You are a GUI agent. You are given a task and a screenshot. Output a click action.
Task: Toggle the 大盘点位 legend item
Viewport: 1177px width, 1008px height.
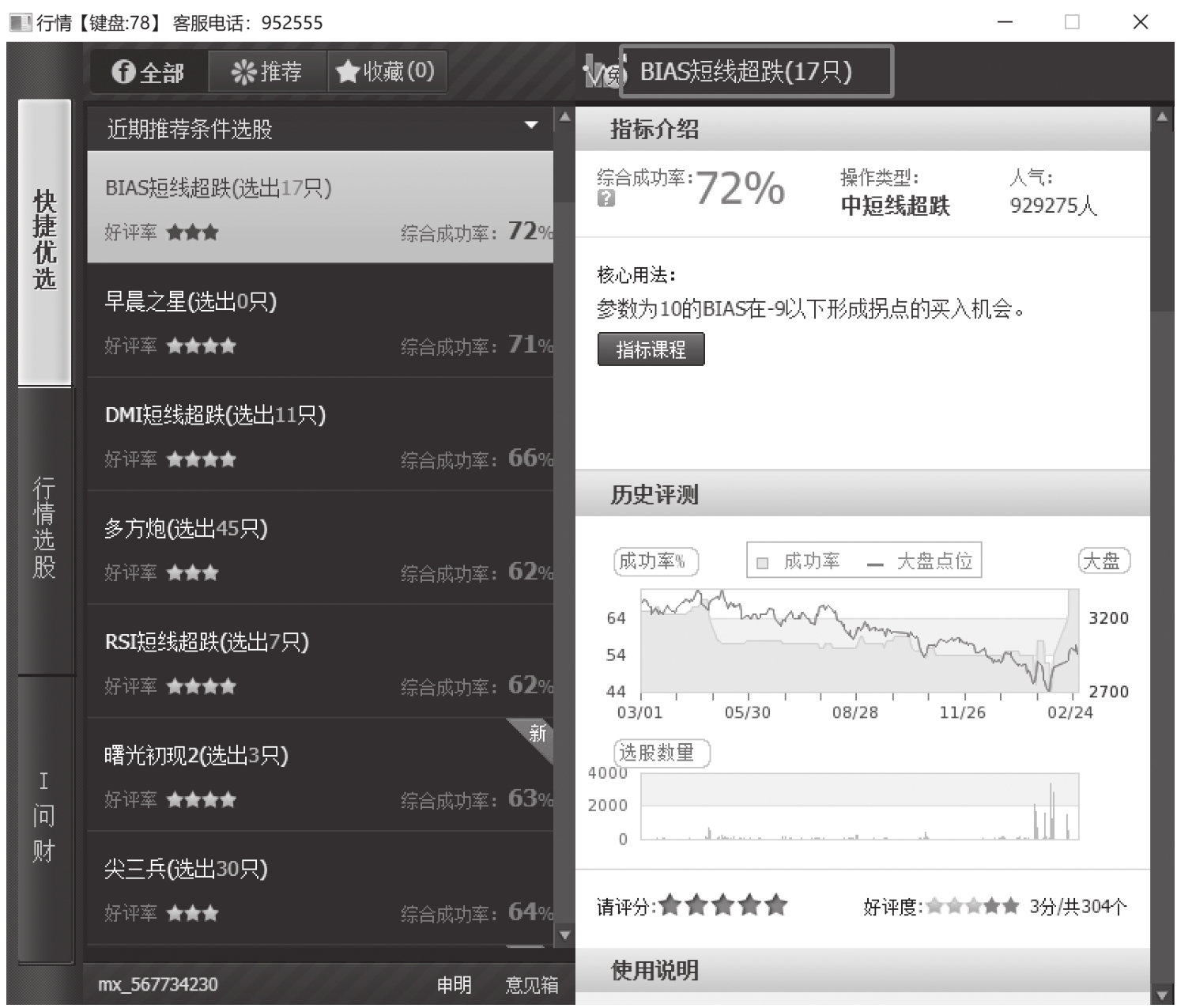point(920,562)
